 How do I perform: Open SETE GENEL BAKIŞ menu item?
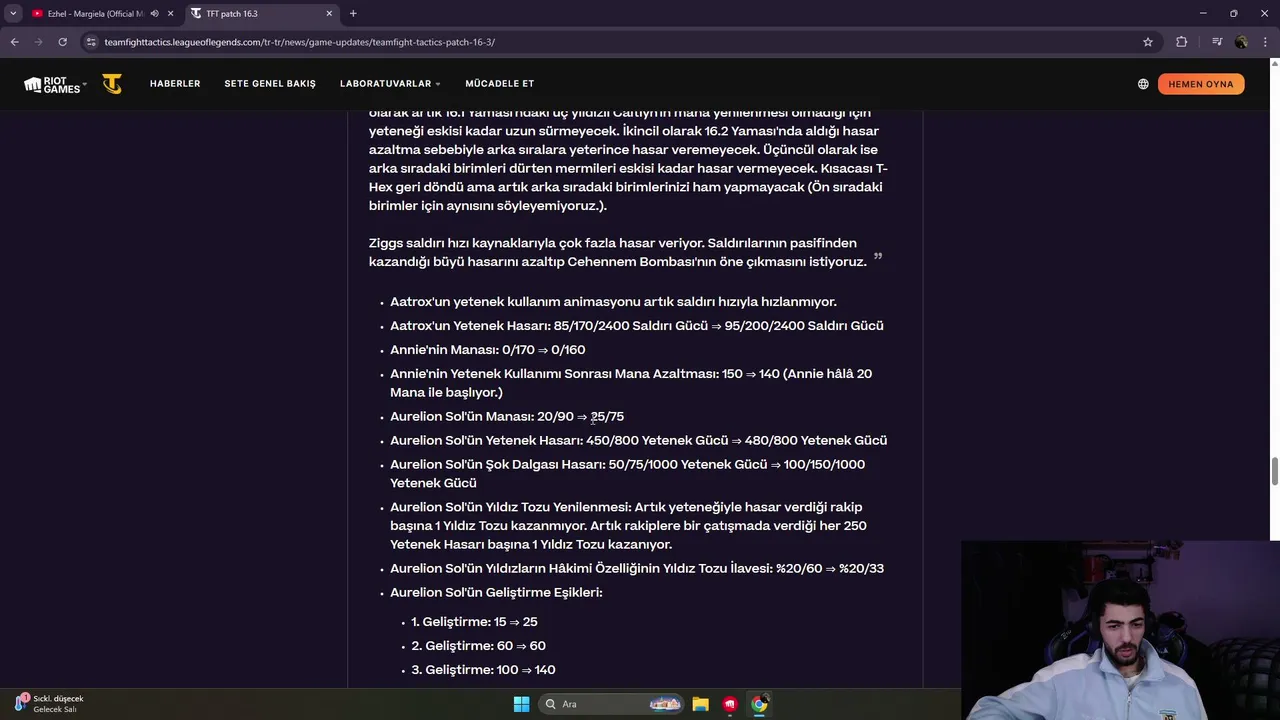[x=270, y=84]
